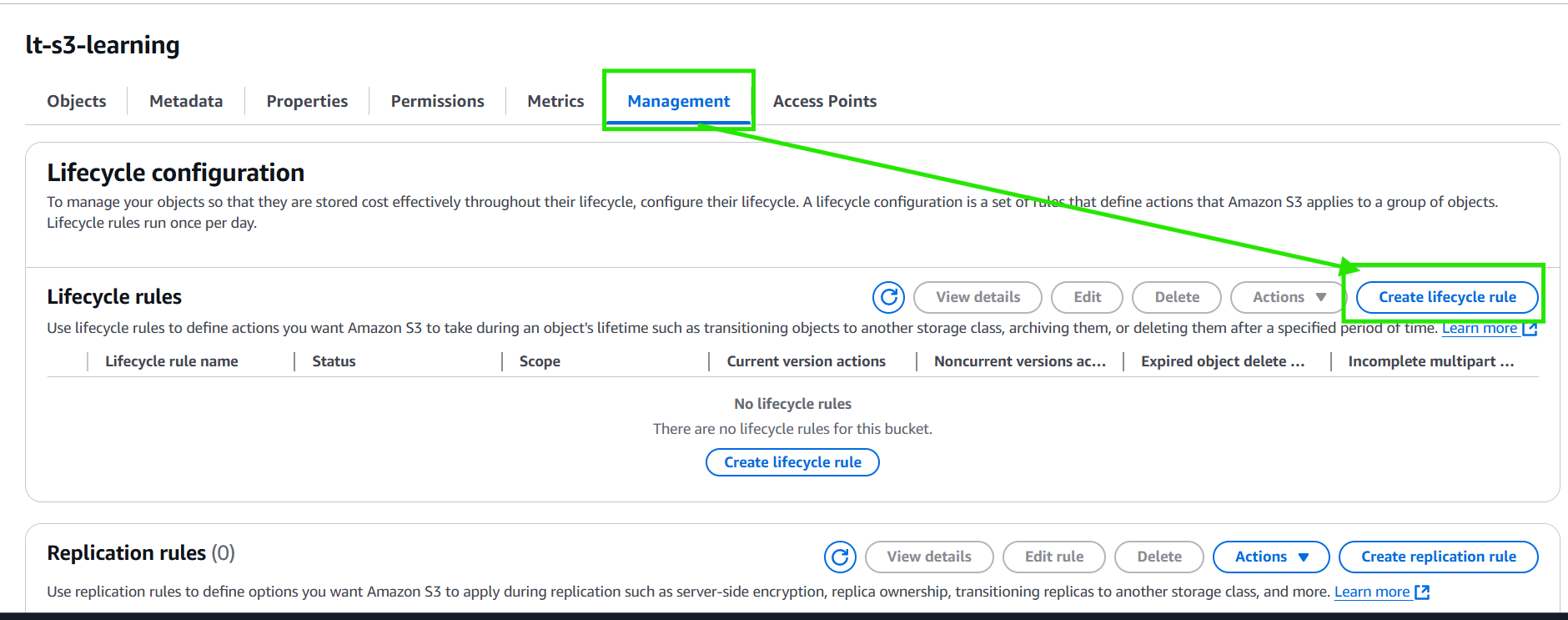Click Create lifecycle rule under empty table message

coord(792,462)
